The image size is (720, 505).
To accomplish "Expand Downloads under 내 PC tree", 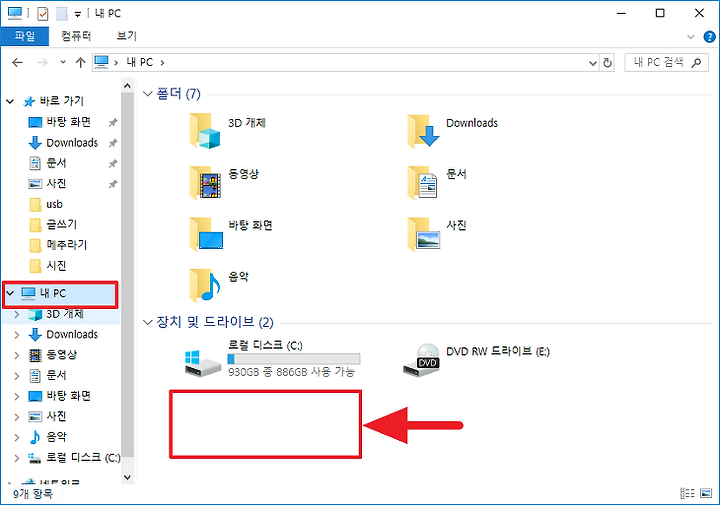I will tap(17, 335).
